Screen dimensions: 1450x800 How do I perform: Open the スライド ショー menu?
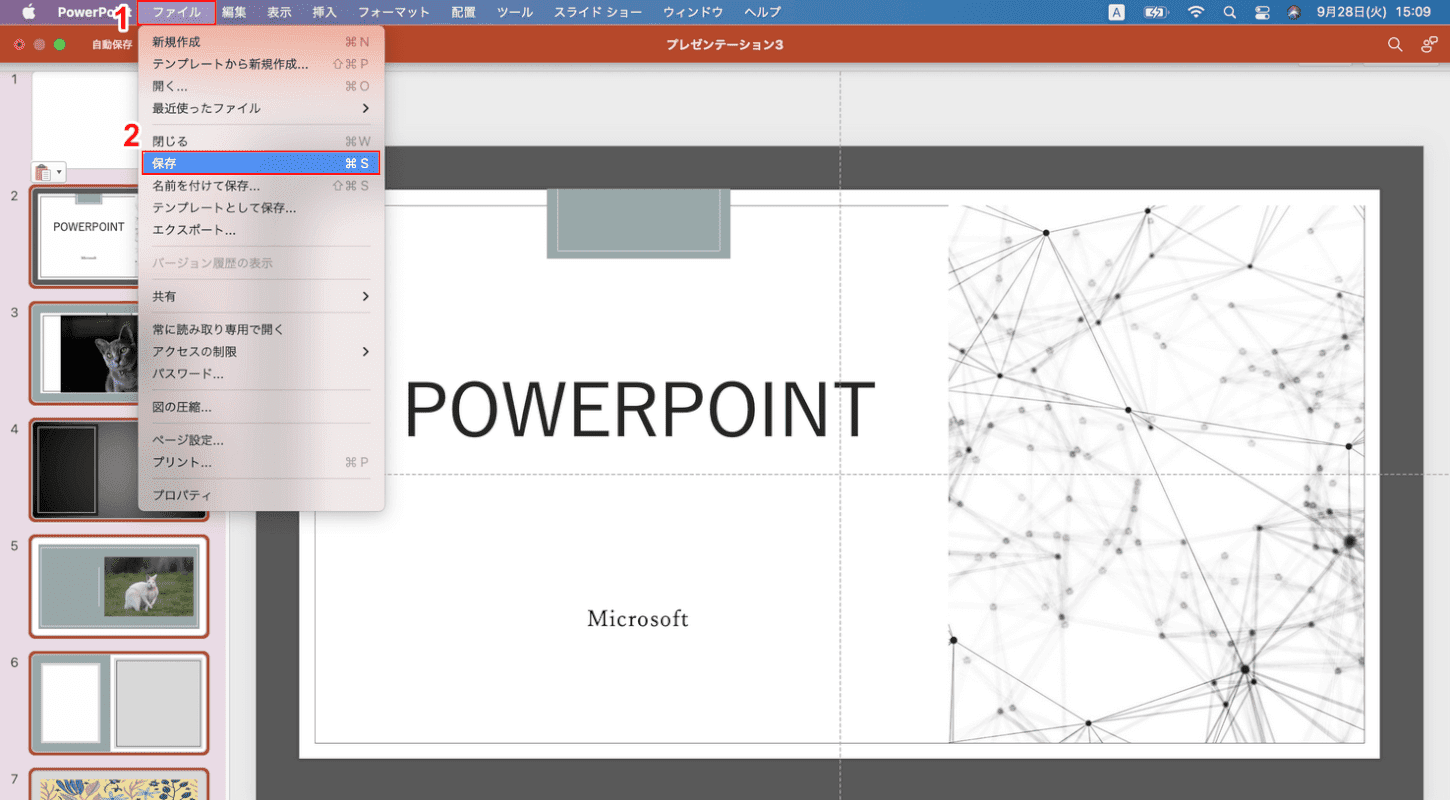pos(598,12)
